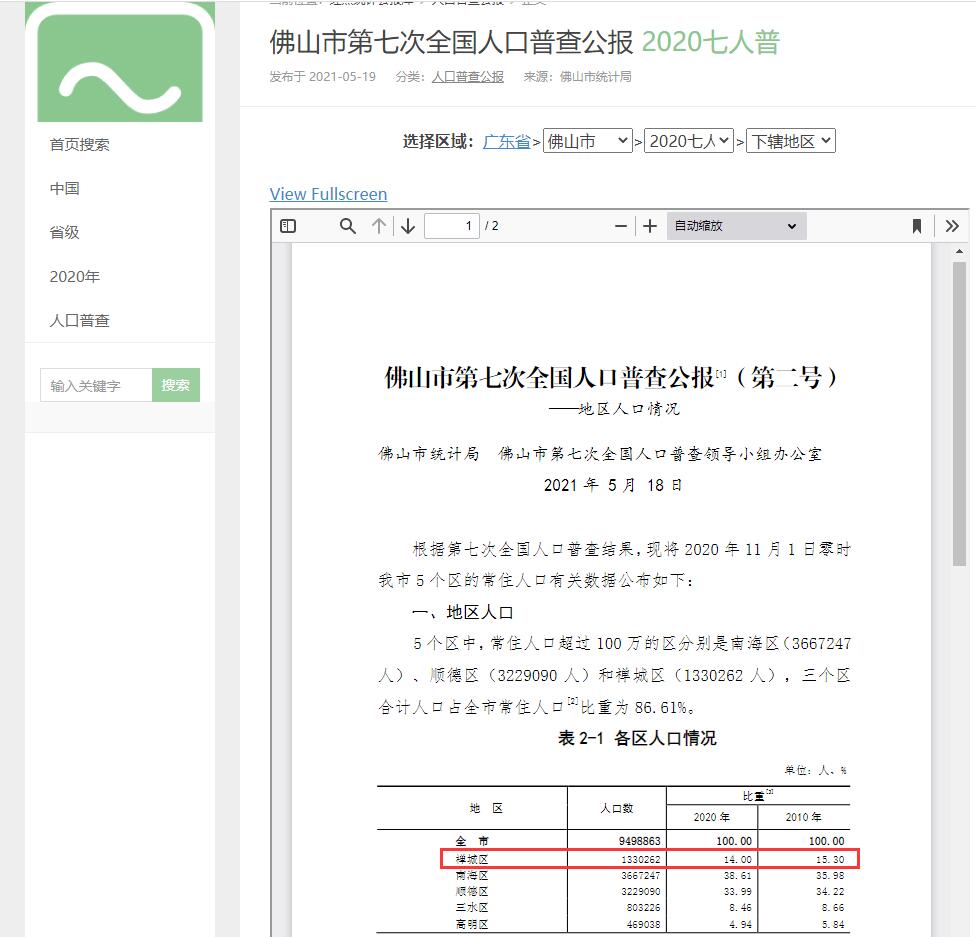Click the View Fullscreen link
The image size is (976, 937).
[328, 194]
